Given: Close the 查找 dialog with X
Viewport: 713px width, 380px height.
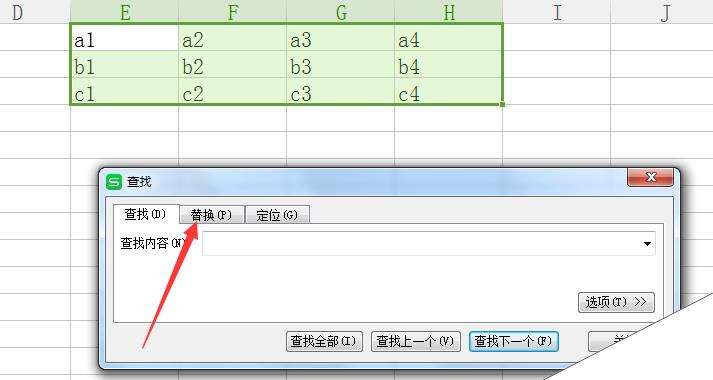Looking at the screenshot, I should pos(650,177).
